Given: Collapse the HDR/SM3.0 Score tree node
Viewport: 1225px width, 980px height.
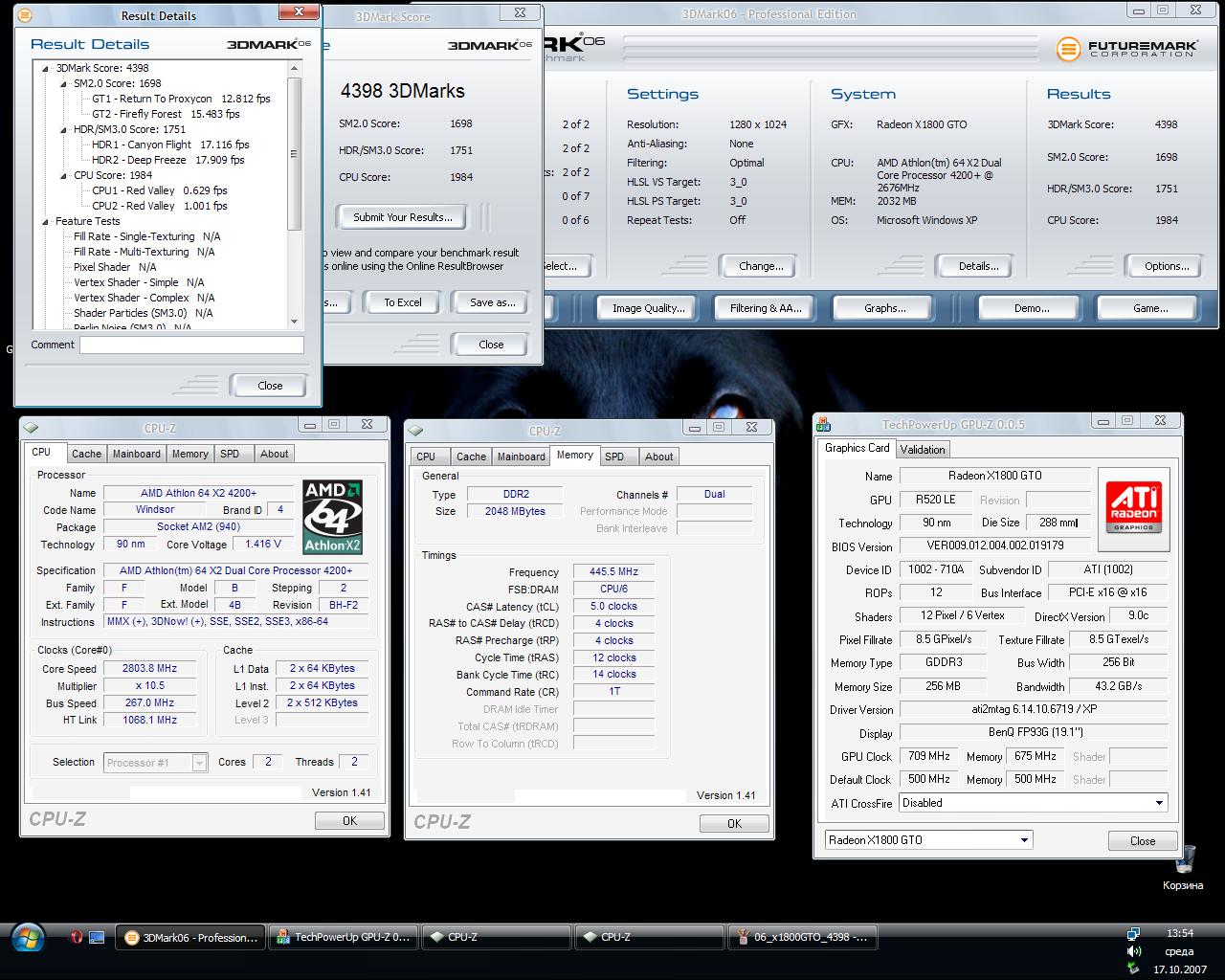Looking at the screenshot, I should click(63, 129).
